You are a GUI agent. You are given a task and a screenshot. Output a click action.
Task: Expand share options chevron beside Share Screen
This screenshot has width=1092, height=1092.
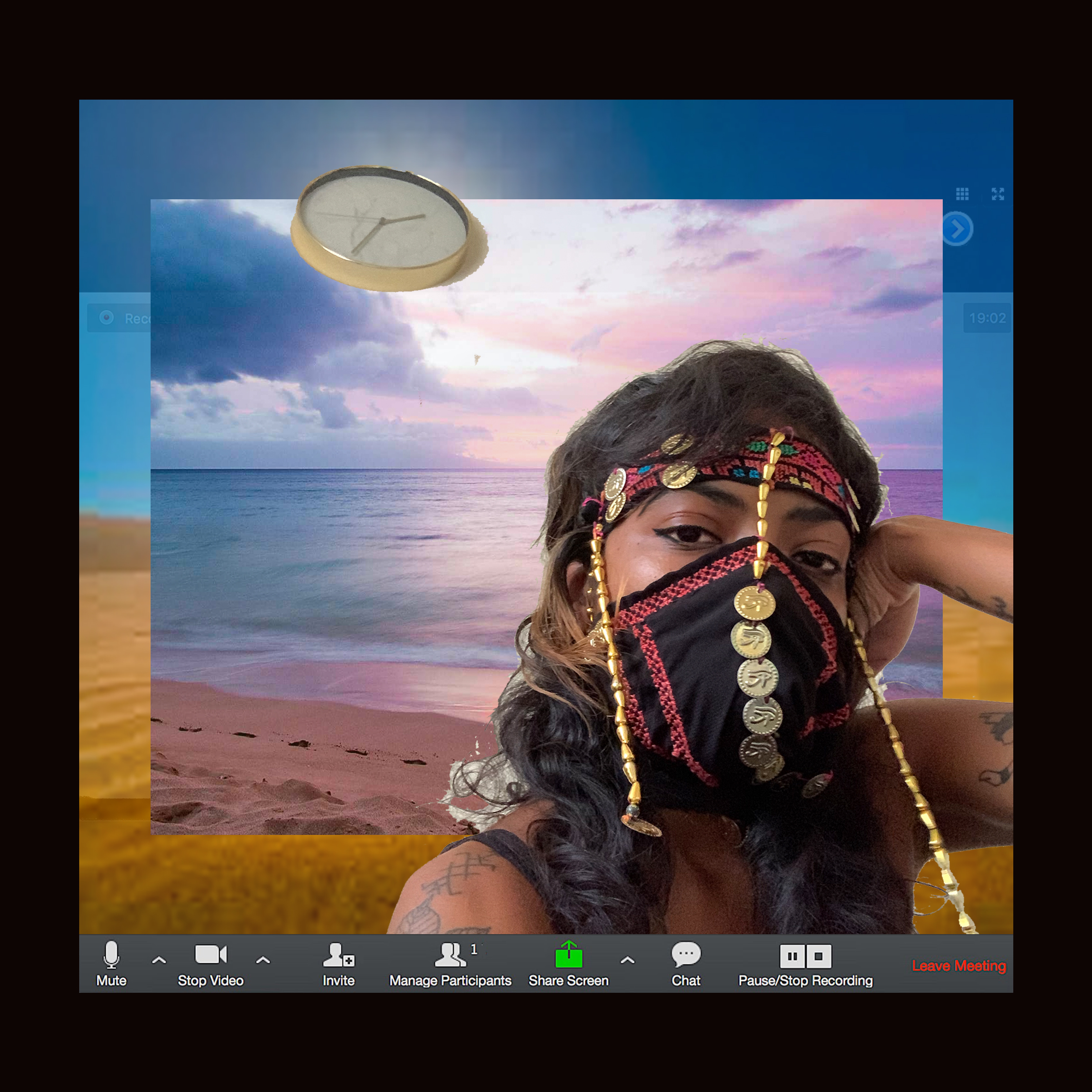627,960
